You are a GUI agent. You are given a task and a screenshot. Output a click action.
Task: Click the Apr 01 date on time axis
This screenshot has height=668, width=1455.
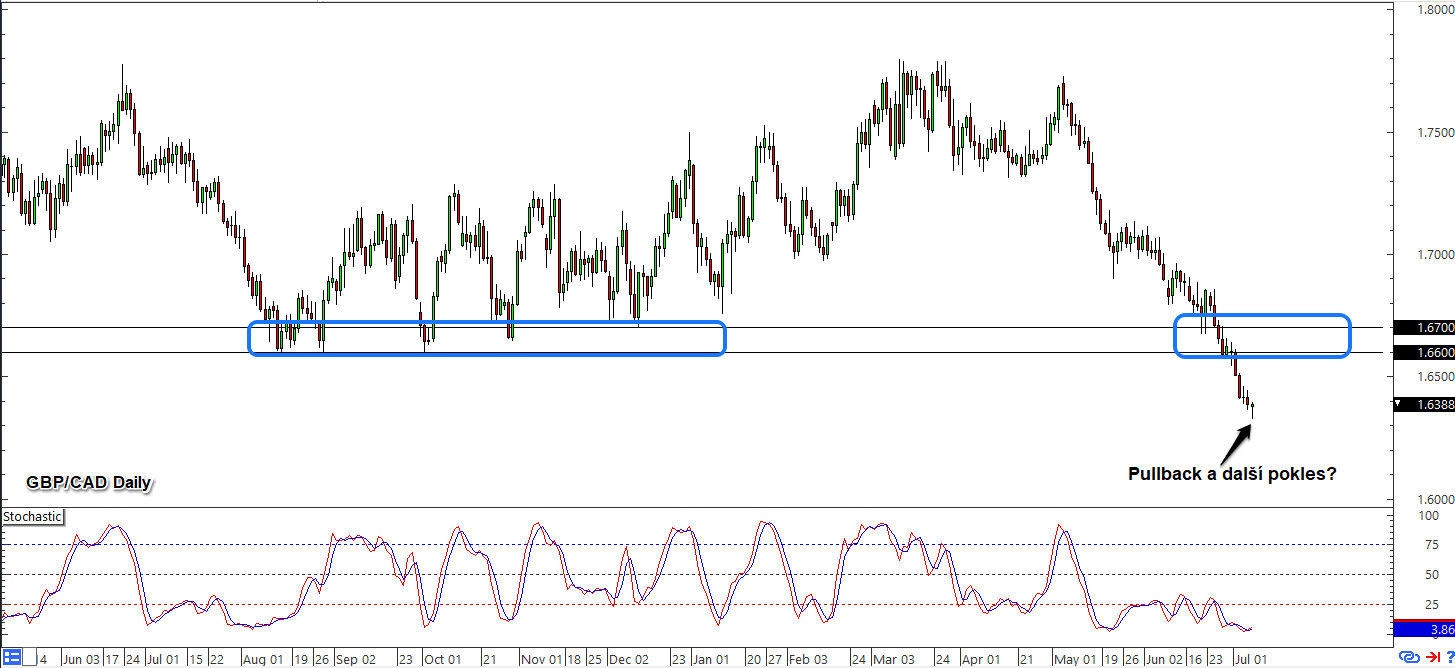[980, 660]
